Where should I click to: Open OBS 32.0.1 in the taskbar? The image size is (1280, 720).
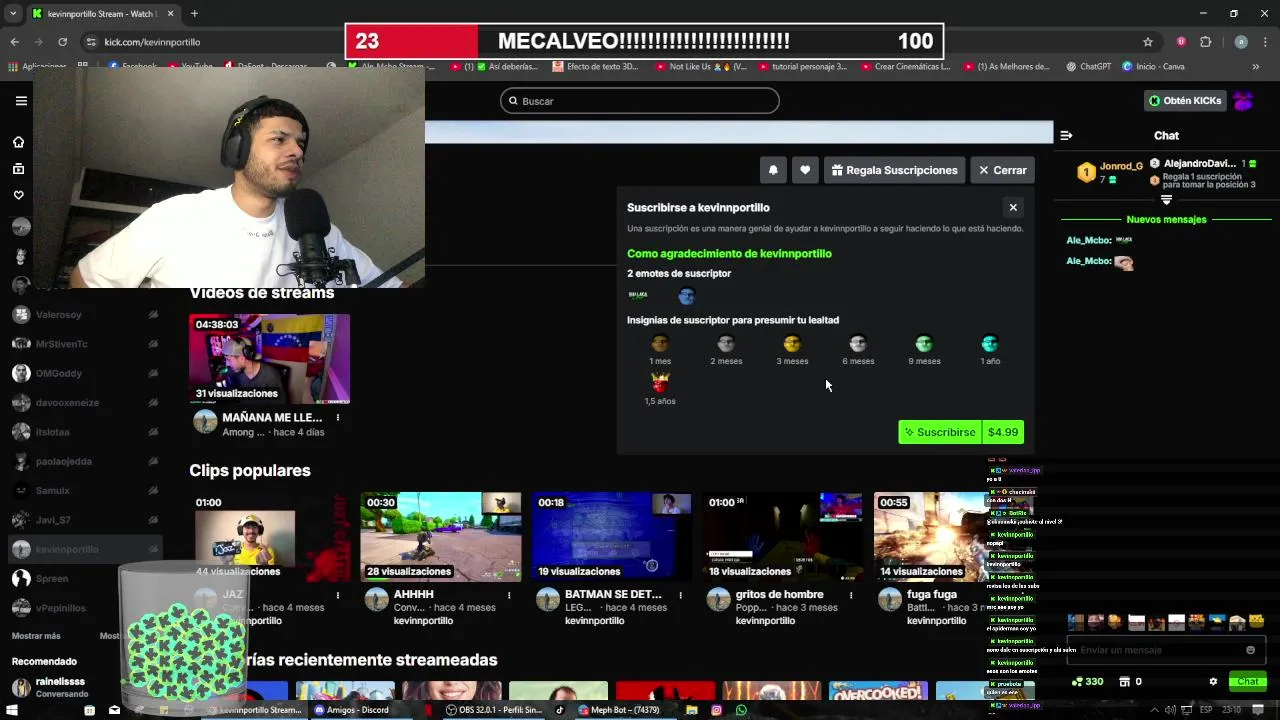[494, 710]
